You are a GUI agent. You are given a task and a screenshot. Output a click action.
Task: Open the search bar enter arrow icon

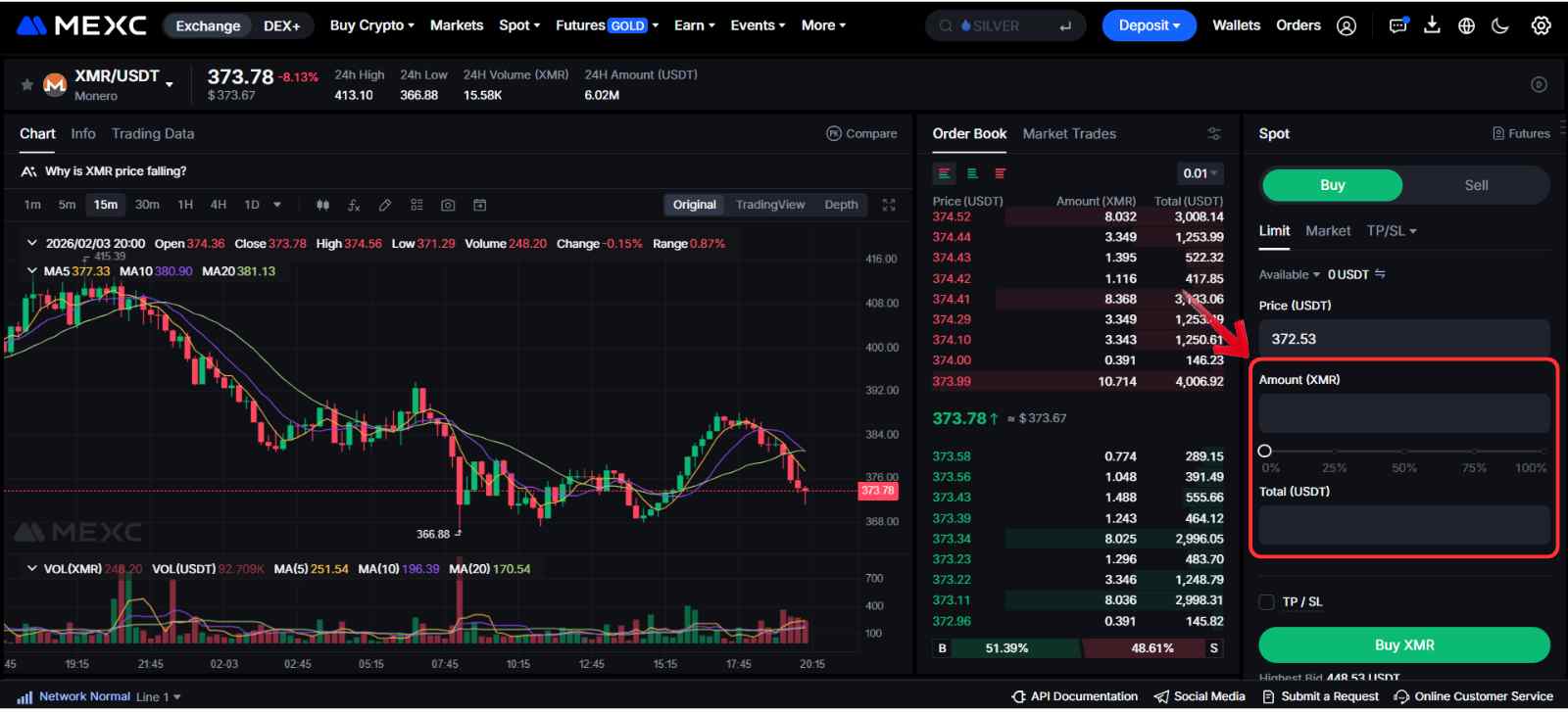(x=1065, y=26)
